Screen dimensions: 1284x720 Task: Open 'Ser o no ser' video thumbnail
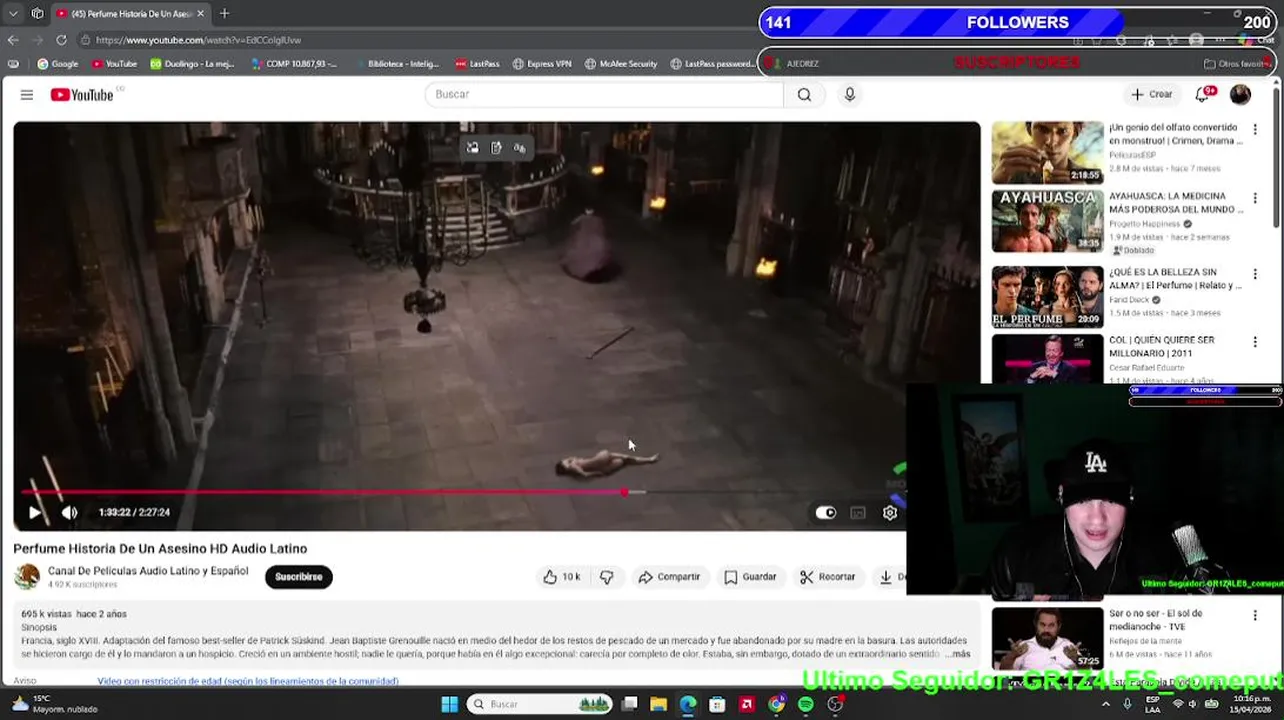[1047, 638]
